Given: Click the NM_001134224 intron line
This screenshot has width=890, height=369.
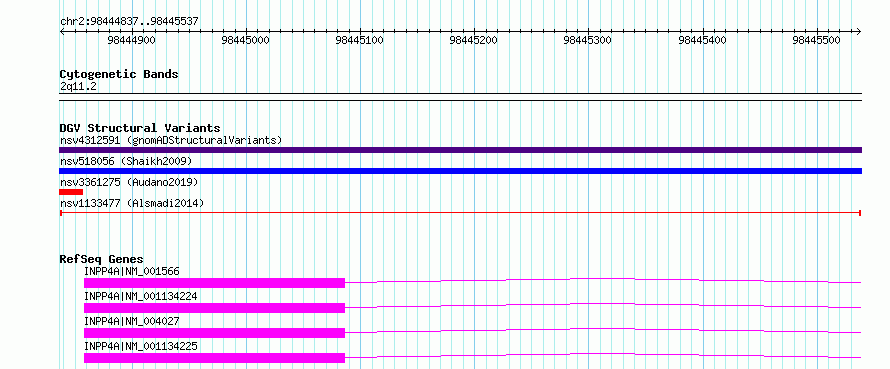Looking at the screenshot, I should [603, 304].
